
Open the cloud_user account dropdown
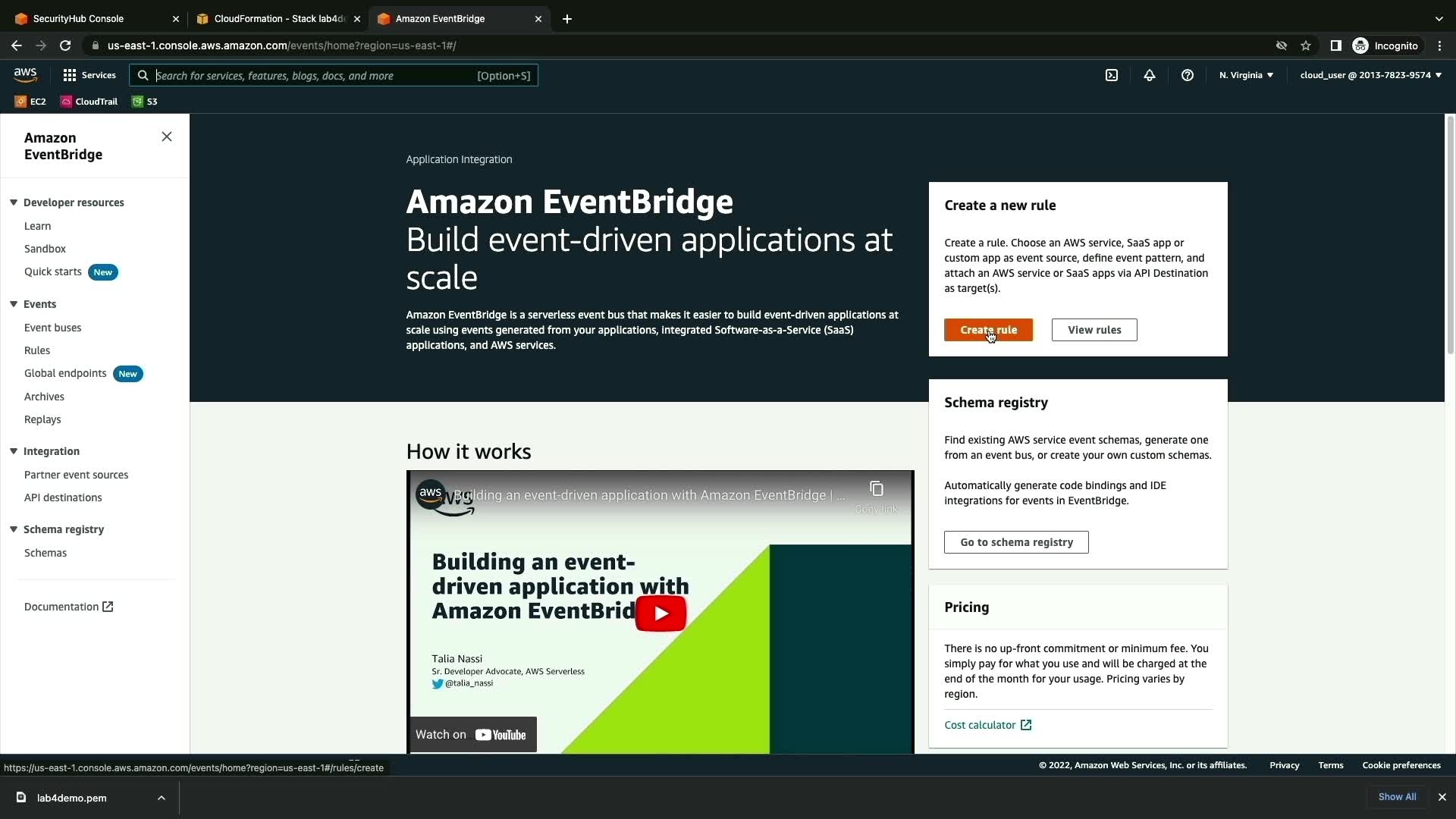coord(1370,75)
